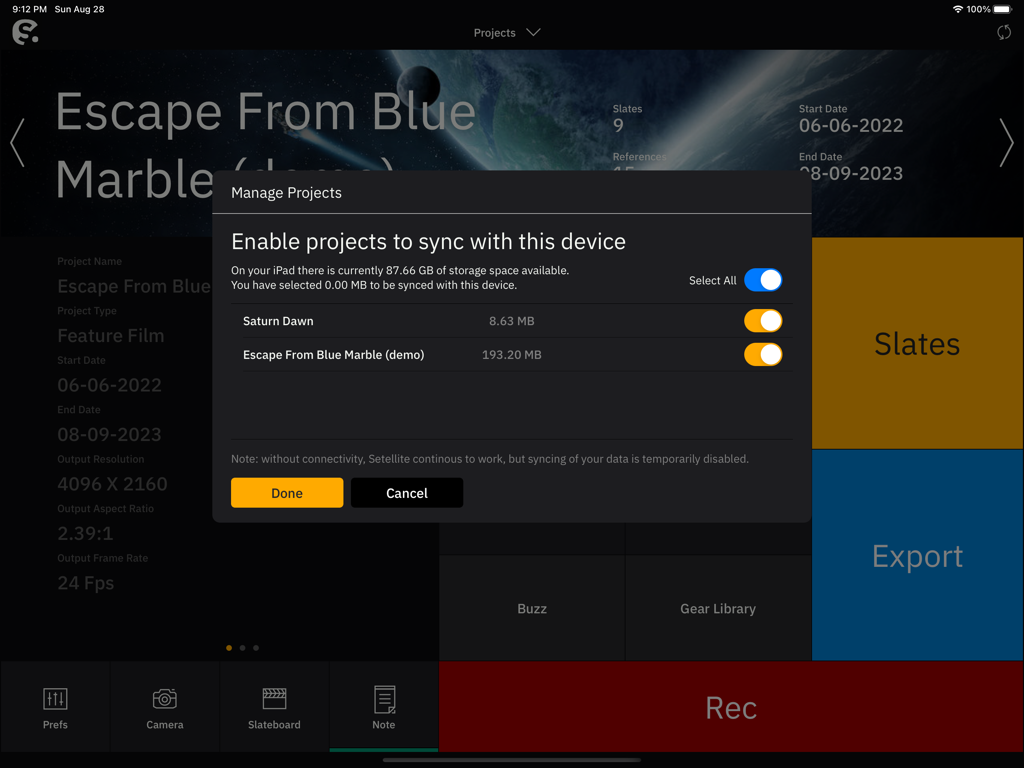Open the Slateboard clapper icon
This screenshot has width=1024, height=768.
[274, 698]
